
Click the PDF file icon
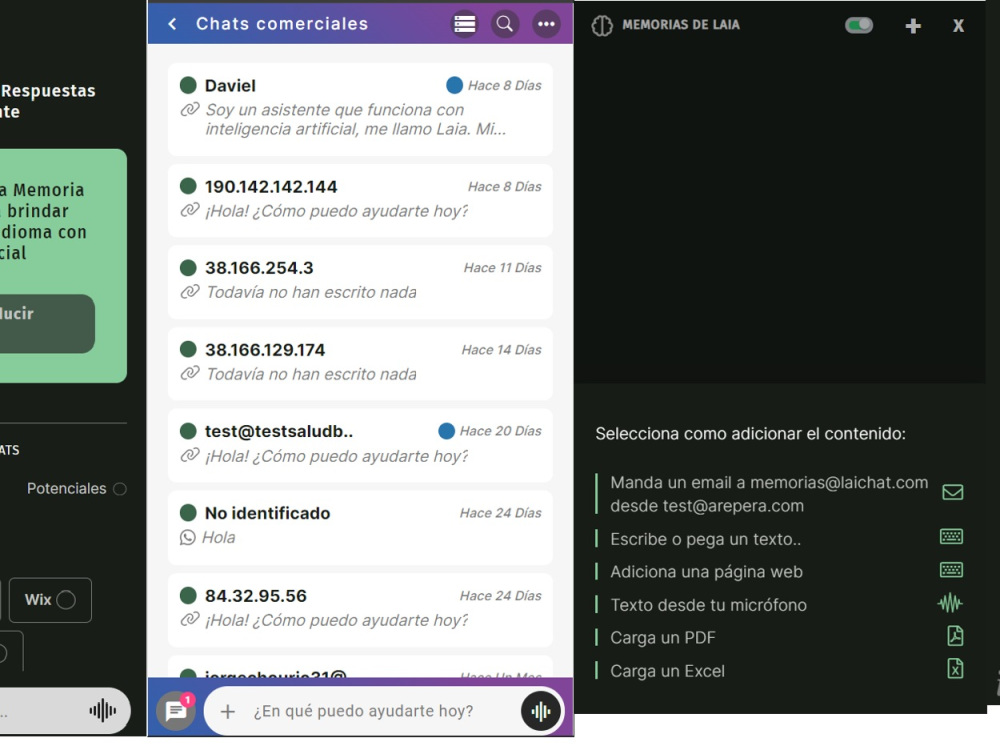pyautogui.click(x=955, y=636)
